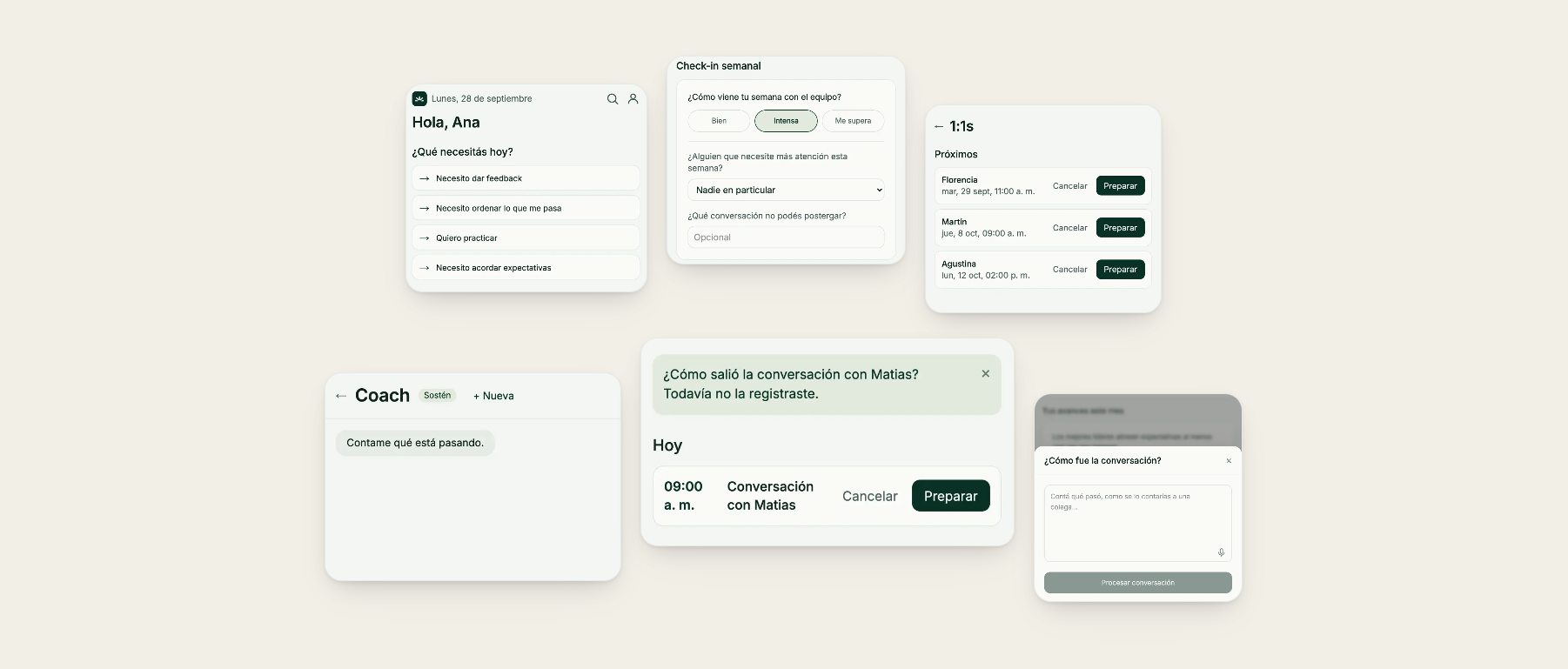Close the ¿Cómo fue la conversación? dialog
The width and height of the screenshot is (1568, 669).
[1229, 461]
